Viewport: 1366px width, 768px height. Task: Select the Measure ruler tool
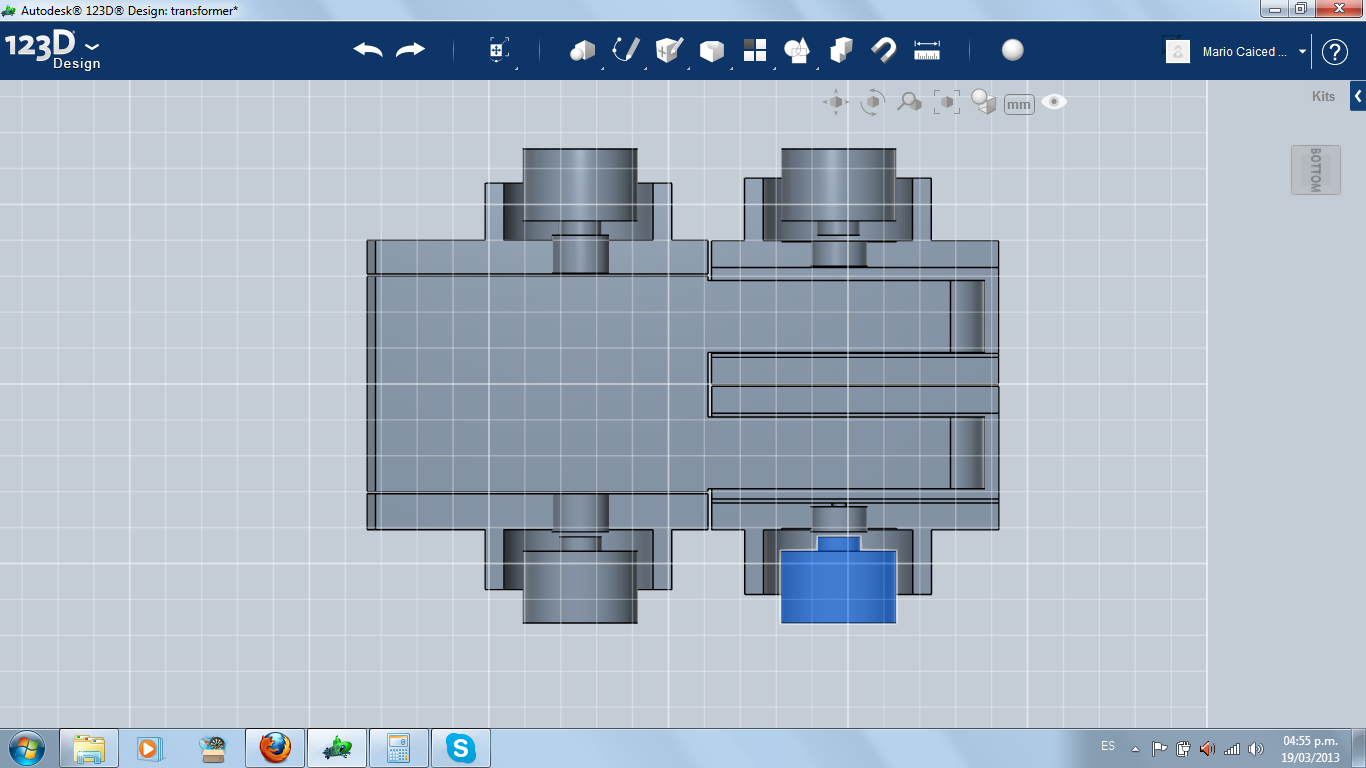pyautogui.click(x=927, y=51)
